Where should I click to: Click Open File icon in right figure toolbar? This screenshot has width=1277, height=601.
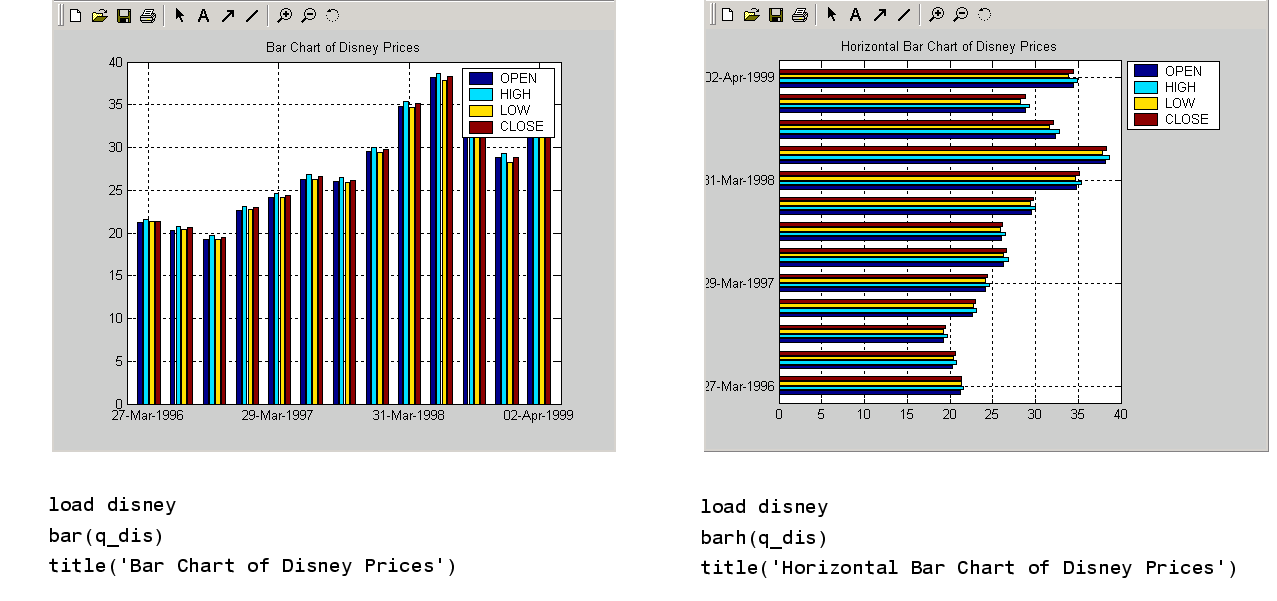click(751, 14)
